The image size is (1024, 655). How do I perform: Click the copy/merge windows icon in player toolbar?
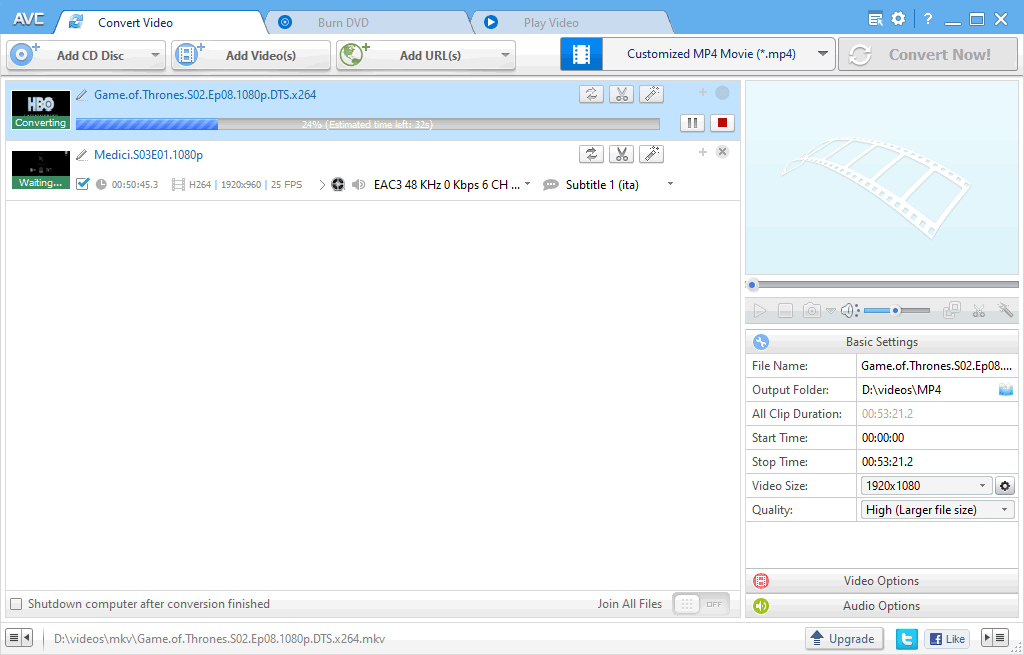coord(952,311)
